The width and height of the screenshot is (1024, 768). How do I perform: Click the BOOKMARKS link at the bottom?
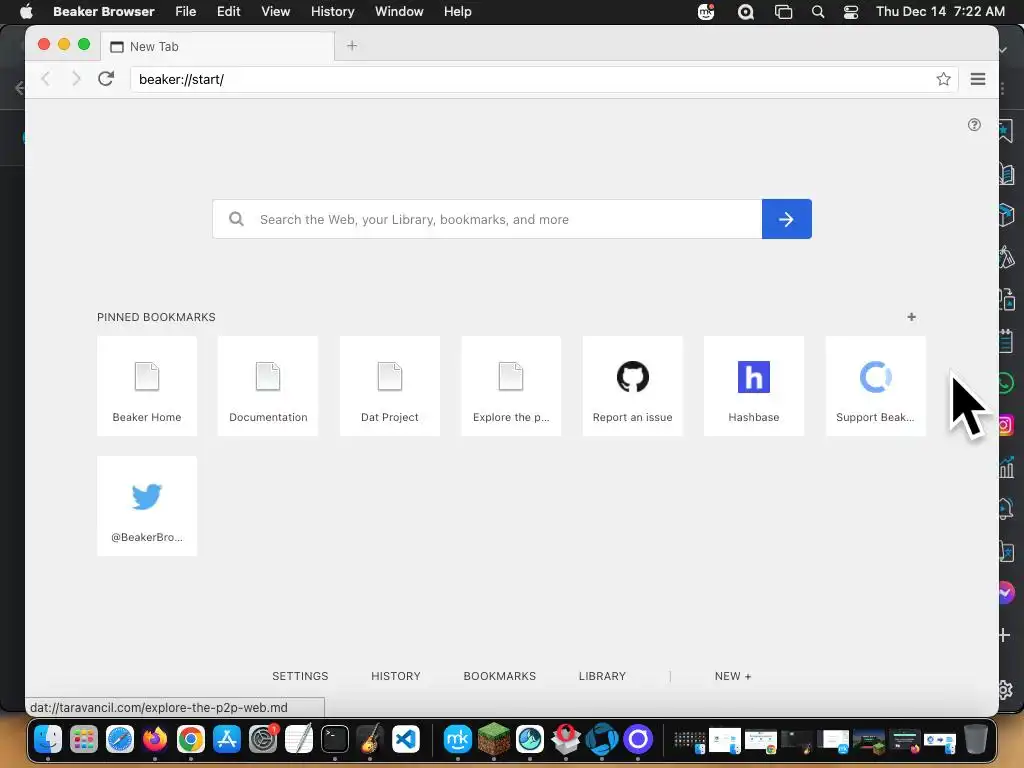point(500,676)
